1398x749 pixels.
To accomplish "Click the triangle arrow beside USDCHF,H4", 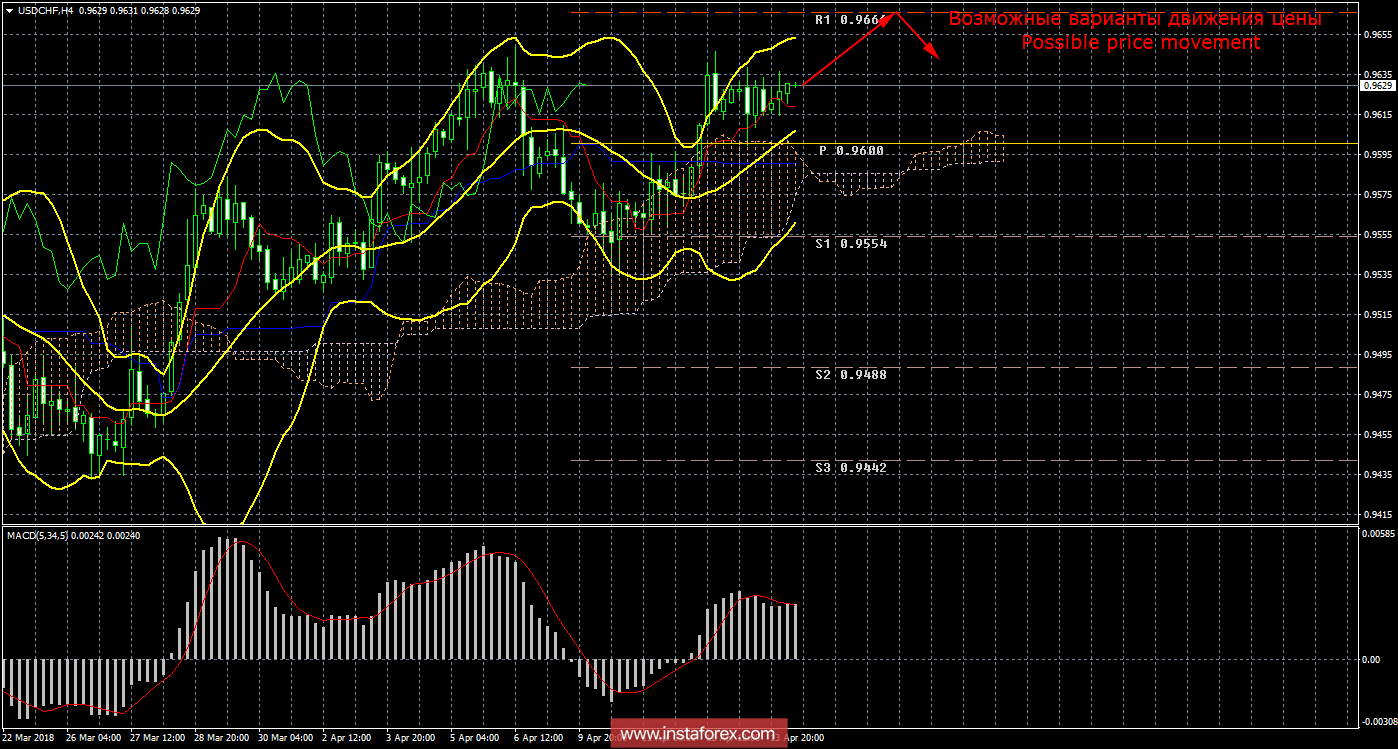I will coord(9,10).
